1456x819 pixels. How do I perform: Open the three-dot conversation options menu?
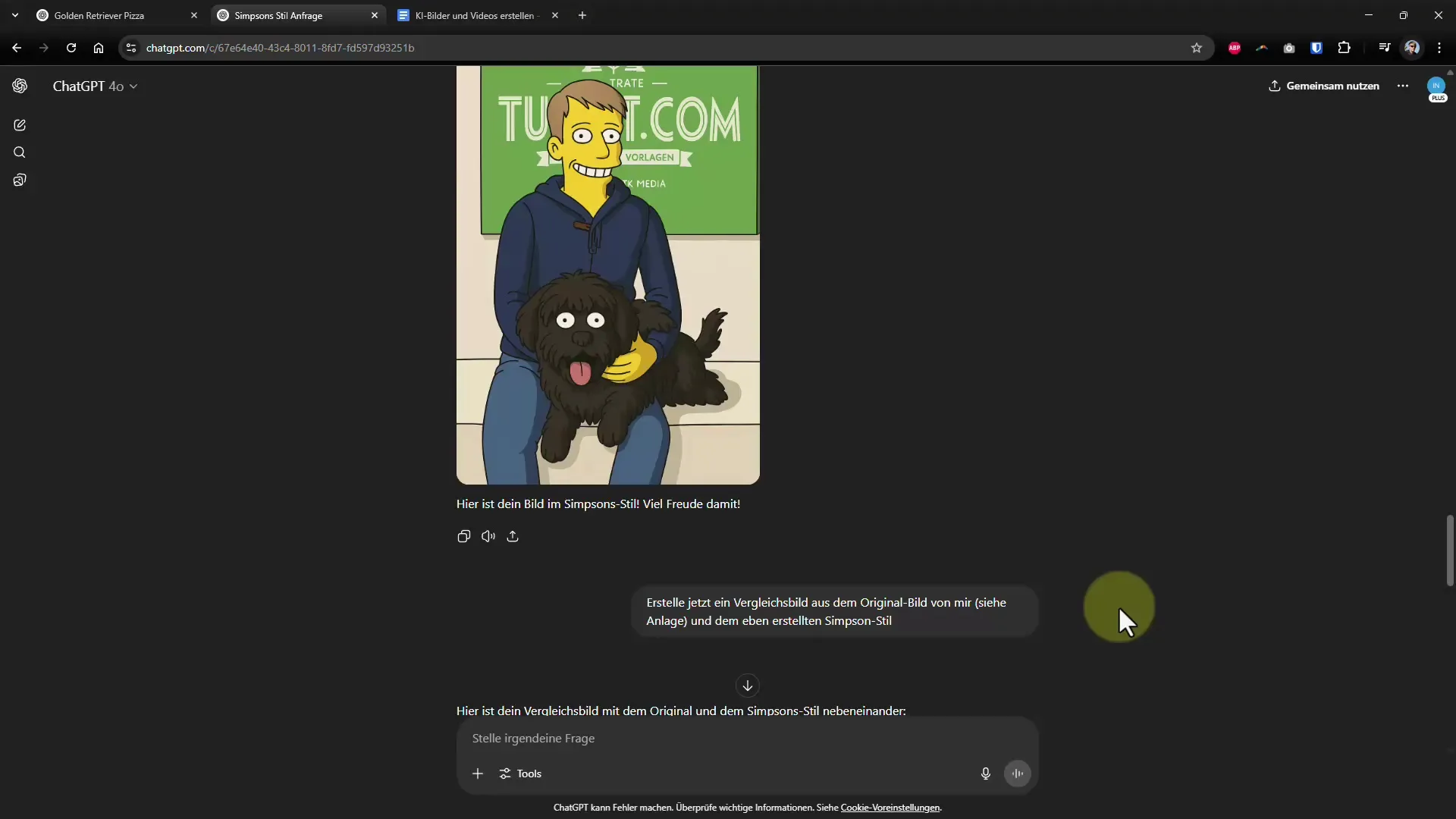pyautogui.click(x=1403, y=86)
